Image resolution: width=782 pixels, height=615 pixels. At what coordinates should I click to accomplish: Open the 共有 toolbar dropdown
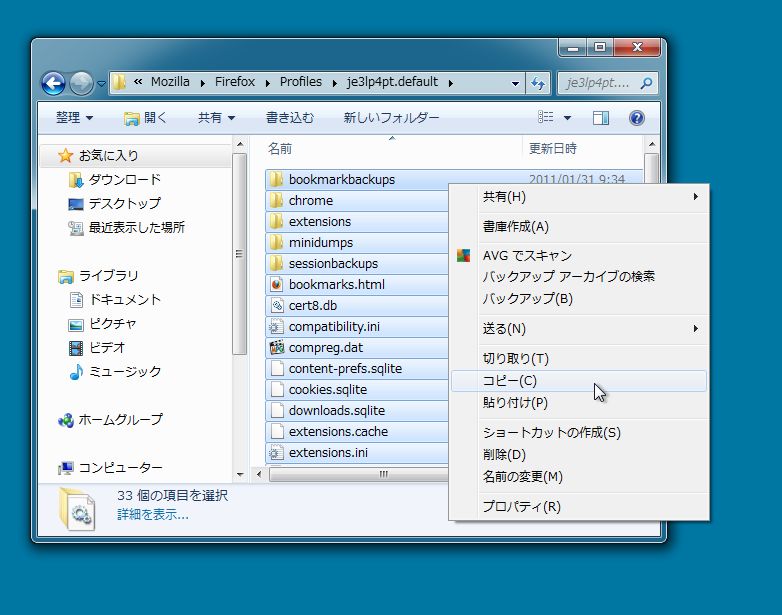click(x=216, y=118)
